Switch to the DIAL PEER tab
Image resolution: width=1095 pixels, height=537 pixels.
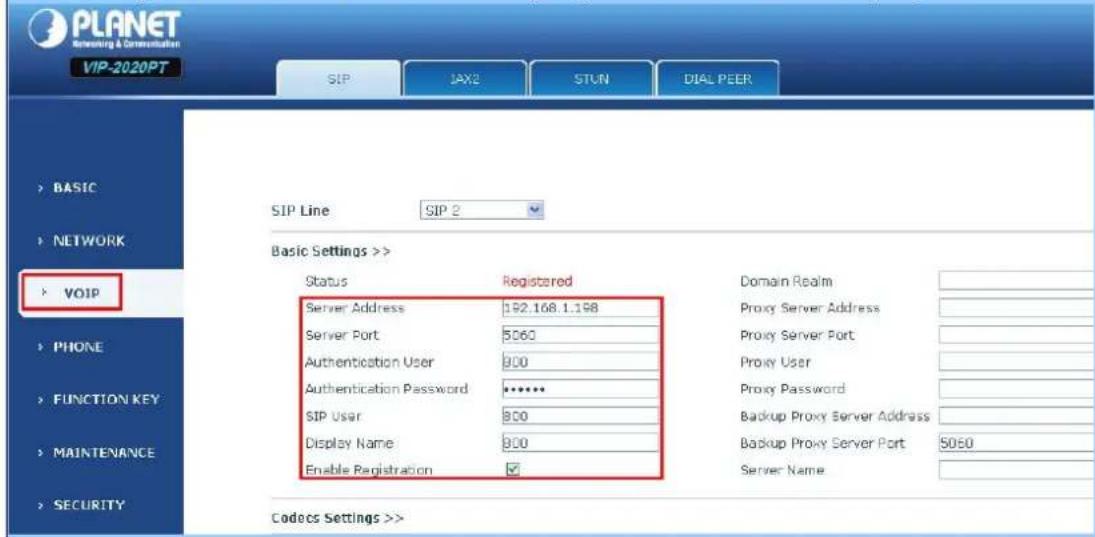click(x=718, y=80)
